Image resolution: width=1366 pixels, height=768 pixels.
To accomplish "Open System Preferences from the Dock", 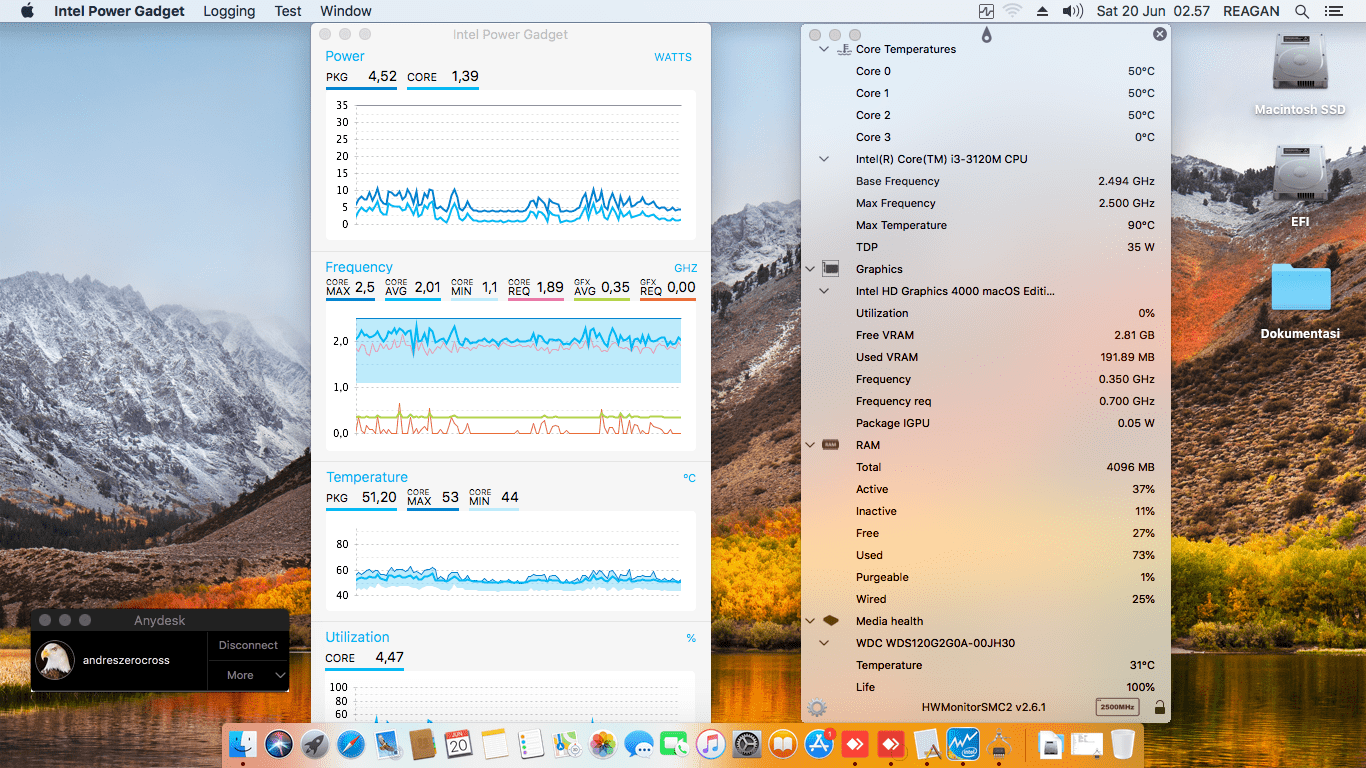I will 745,745.
